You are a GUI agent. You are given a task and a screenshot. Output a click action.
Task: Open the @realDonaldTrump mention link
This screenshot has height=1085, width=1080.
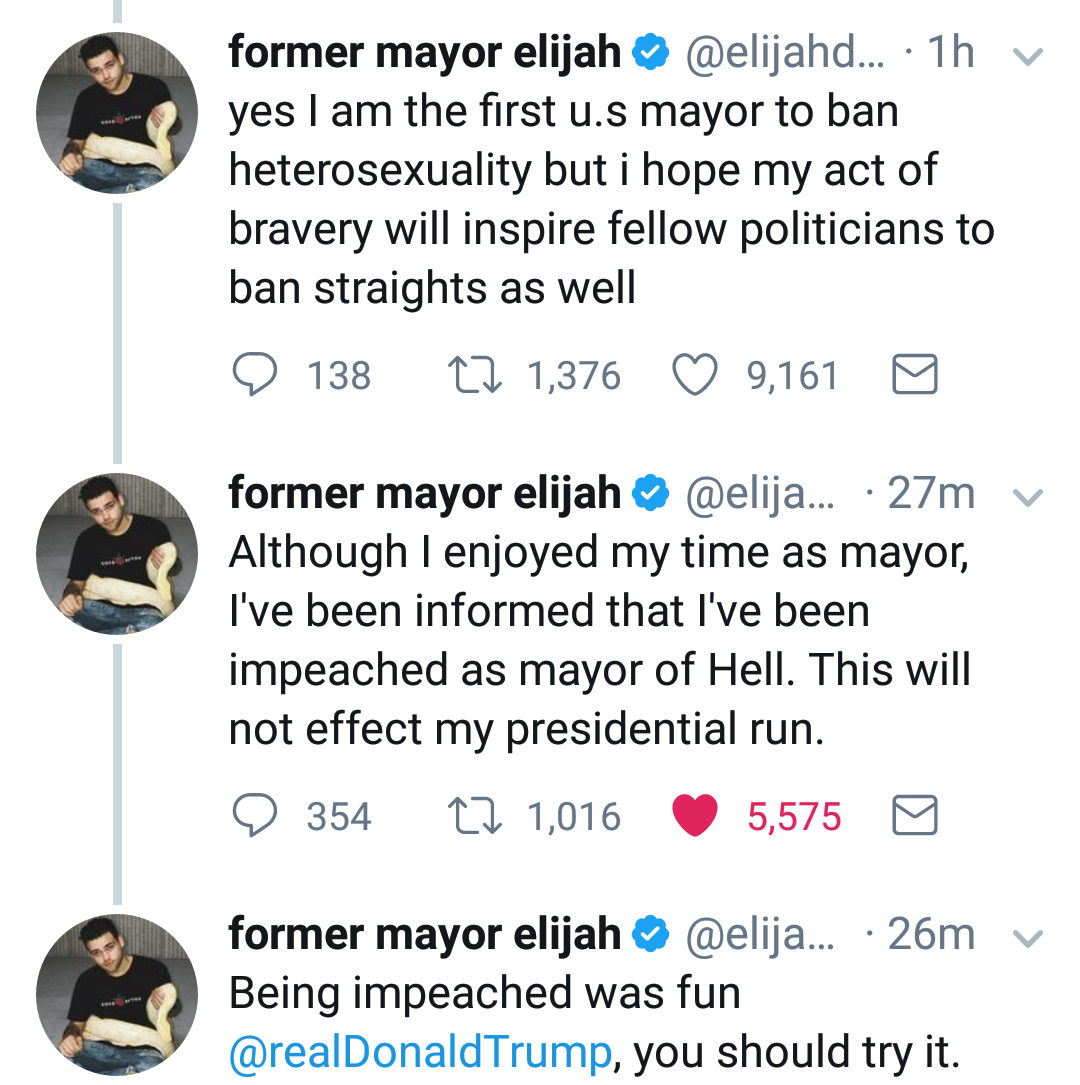click(420, 1052)
